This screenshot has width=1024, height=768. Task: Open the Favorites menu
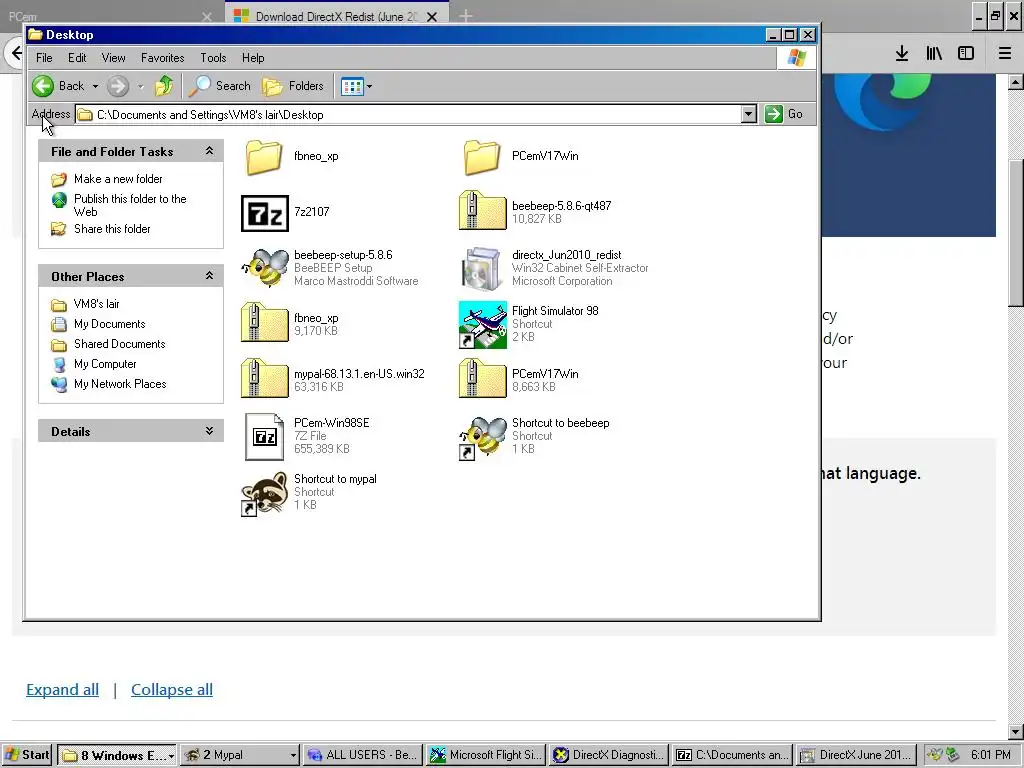(163, 58)
